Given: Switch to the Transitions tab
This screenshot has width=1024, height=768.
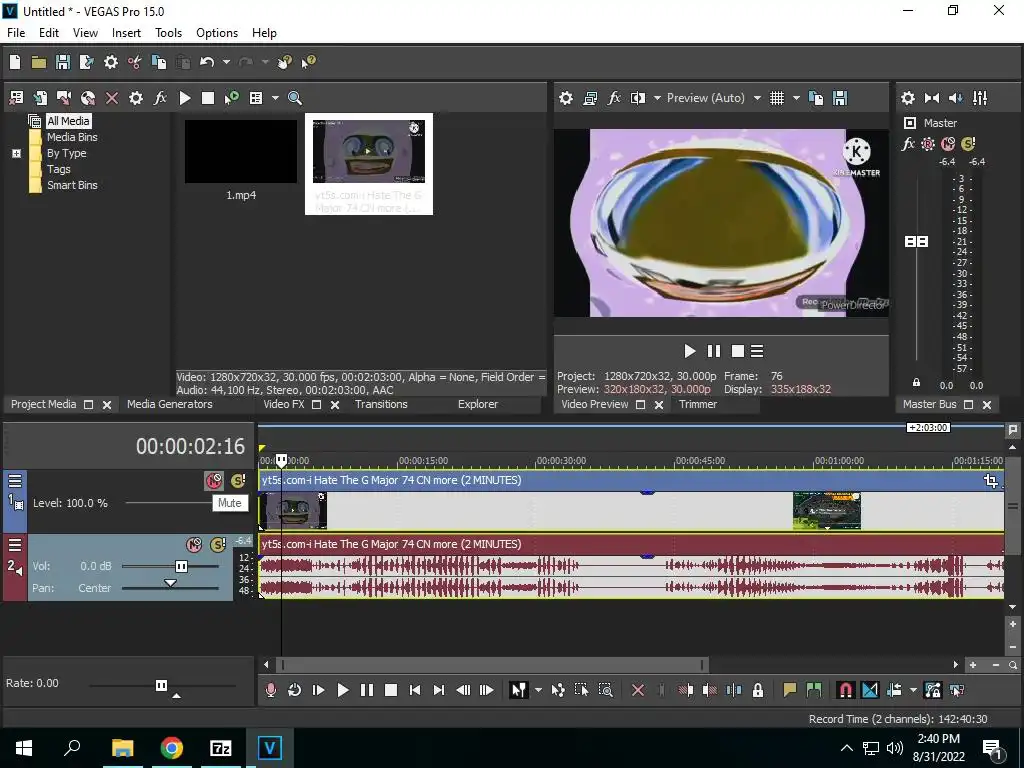Looking at the screenshot, I should 381,404.
